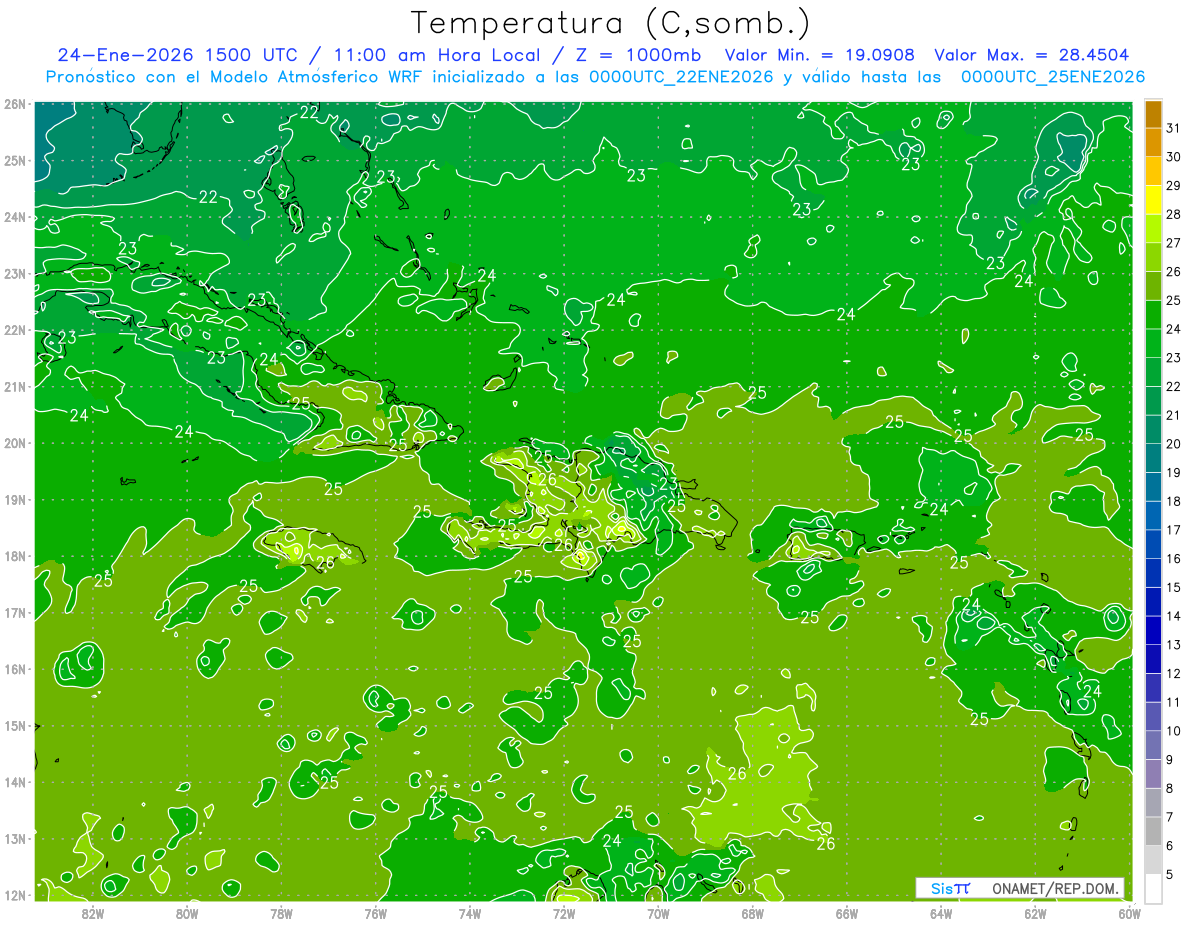Click the '29' value on the colorbar
Screen dimensions: 1200x927
point(1173,185)
